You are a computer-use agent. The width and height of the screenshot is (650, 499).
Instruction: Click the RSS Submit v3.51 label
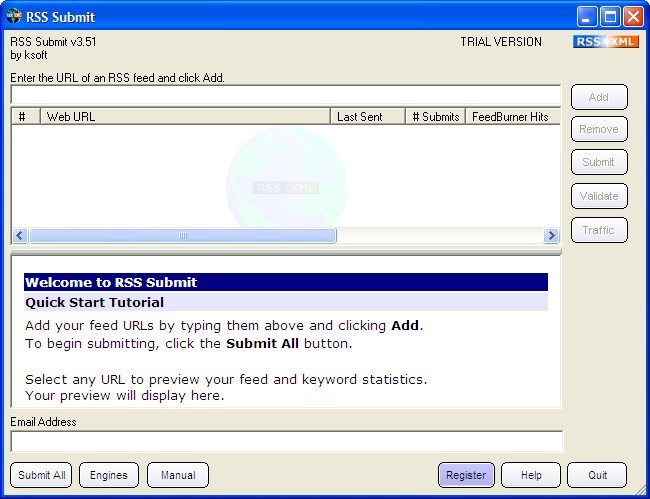pyautogui.click(x=53, y=41)
